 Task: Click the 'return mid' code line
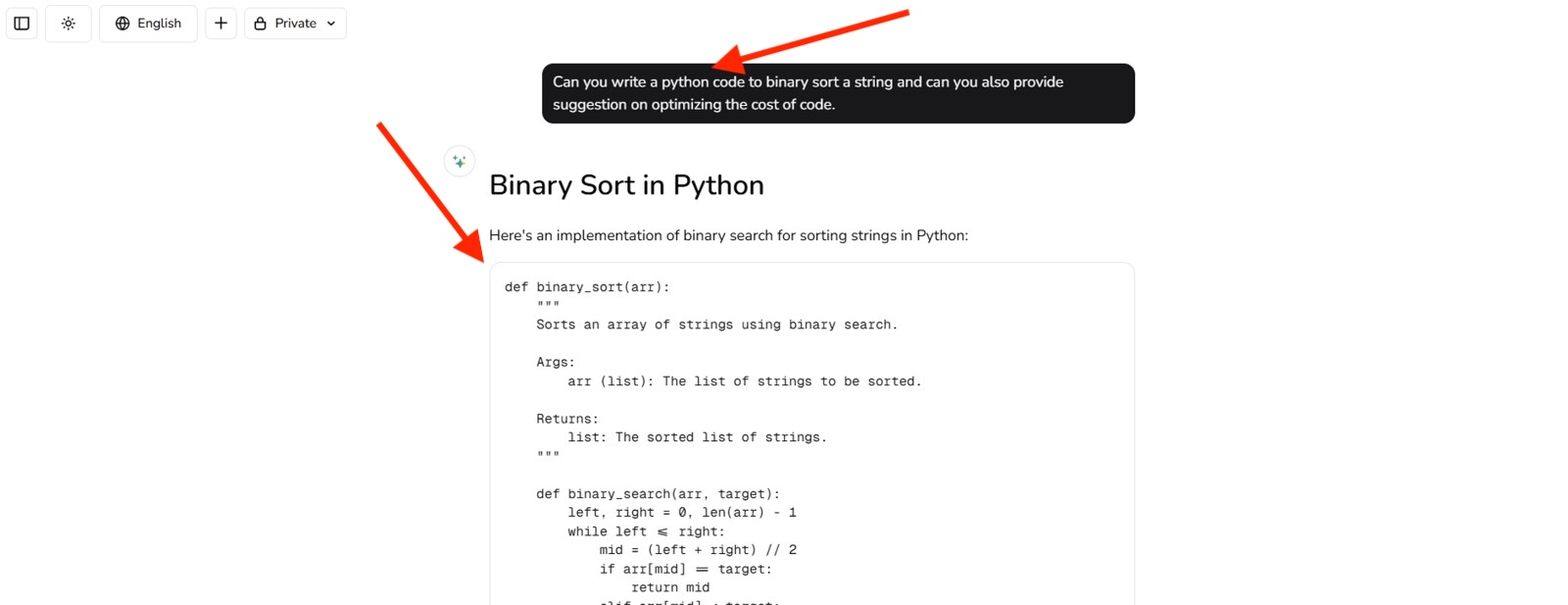coord(670,587)
